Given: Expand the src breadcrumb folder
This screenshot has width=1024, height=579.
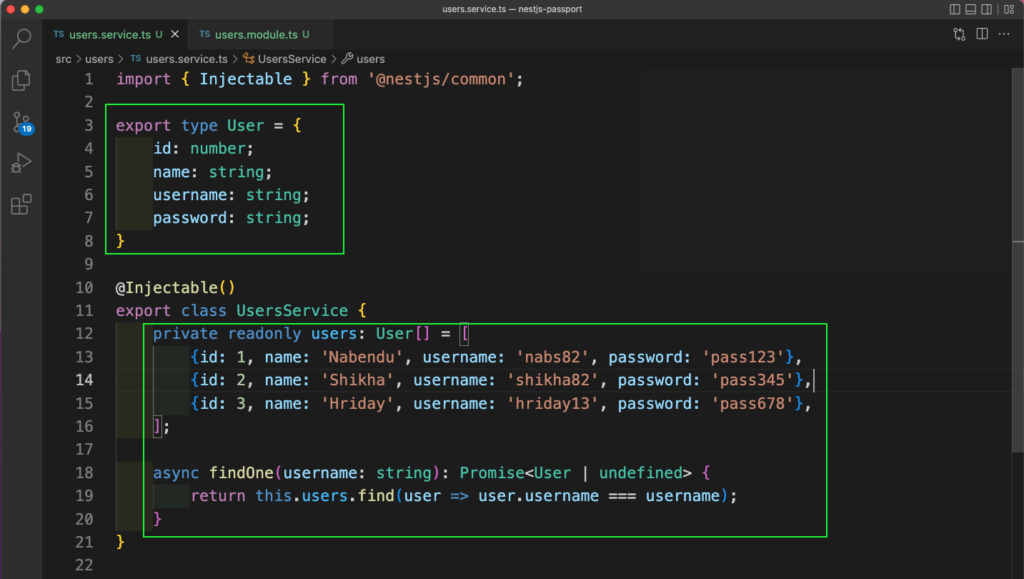Looking at the screenshot, I should [x=63, y=59].
